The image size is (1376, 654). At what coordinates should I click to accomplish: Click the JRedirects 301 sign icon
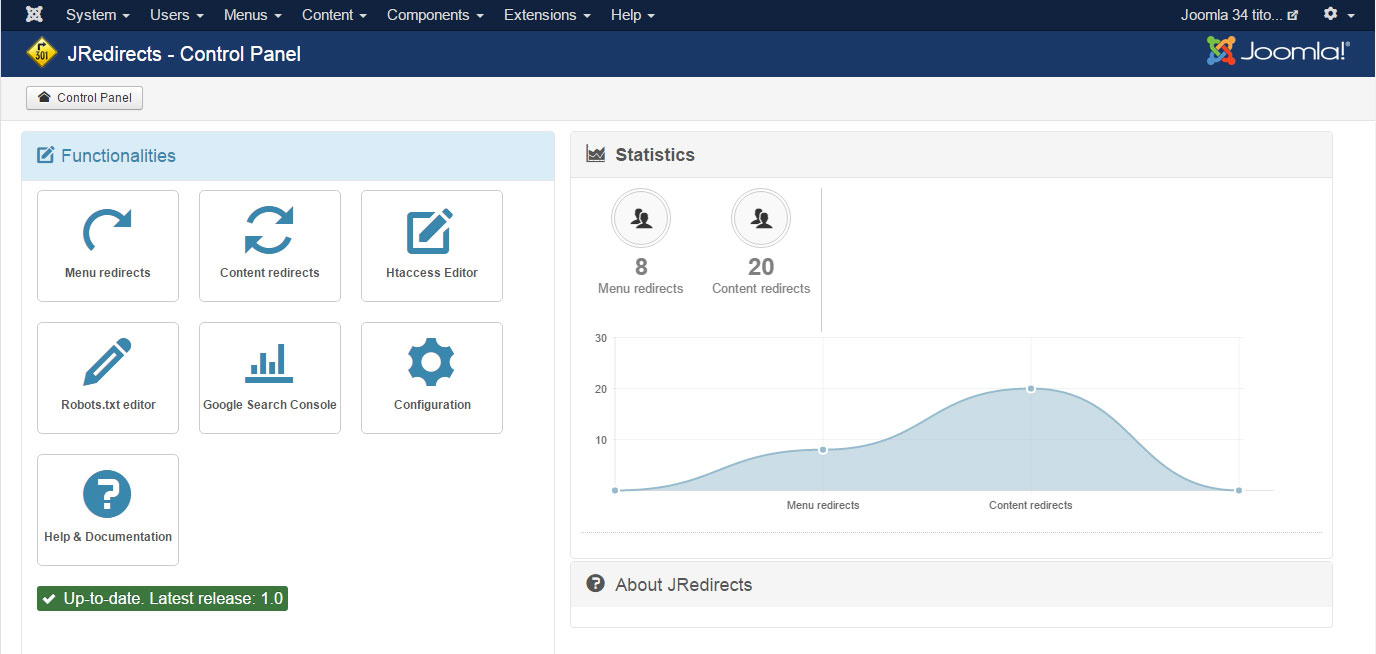coord(42,53)
